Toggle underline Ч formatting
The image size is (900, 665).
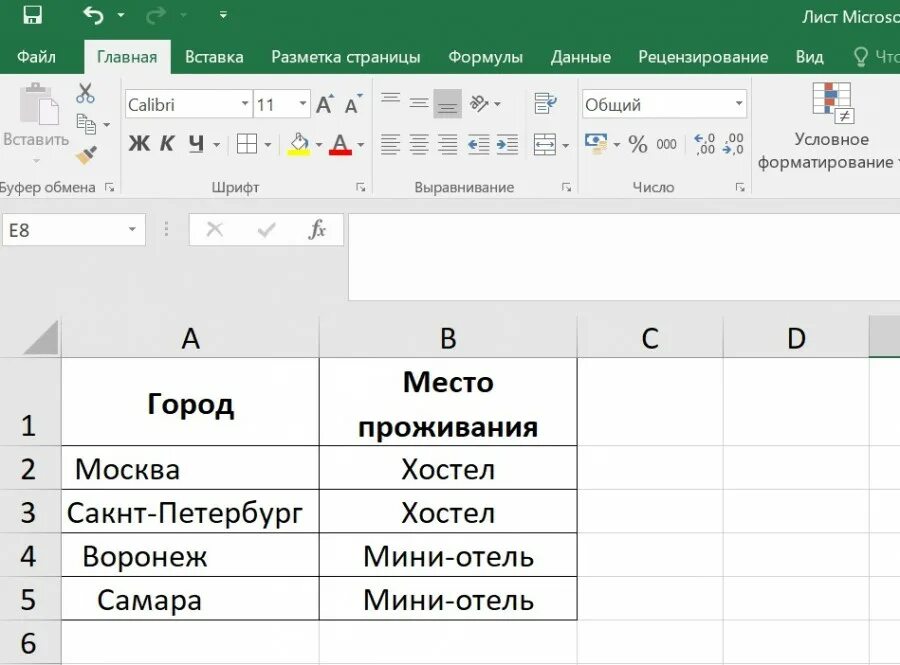click(196, 143)
